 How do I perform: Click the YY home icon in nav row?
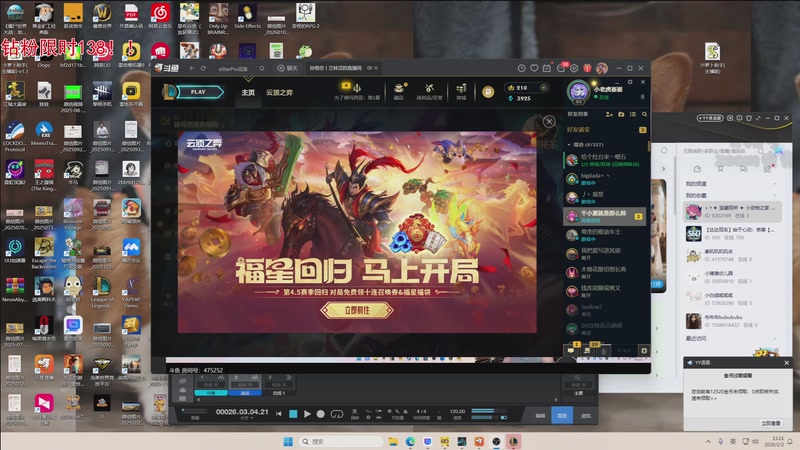(x=697, y=169)
